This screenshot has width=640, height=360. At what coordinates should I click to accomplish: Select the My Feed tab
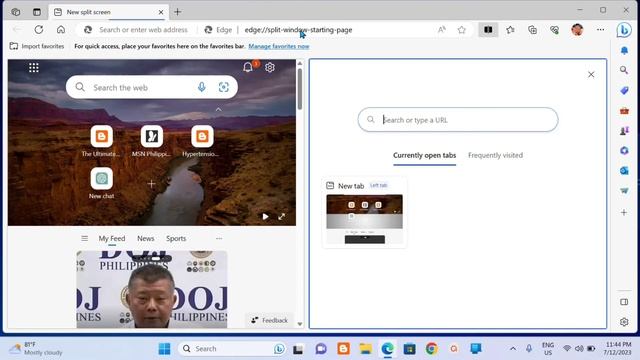pyautogui.click(x=112, y=238)
